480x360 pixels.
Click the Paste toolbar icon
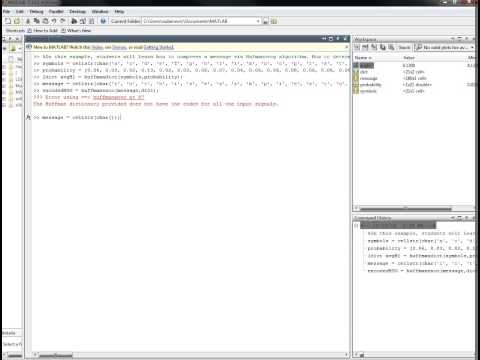pyautogui.click(x=45, y=21)
